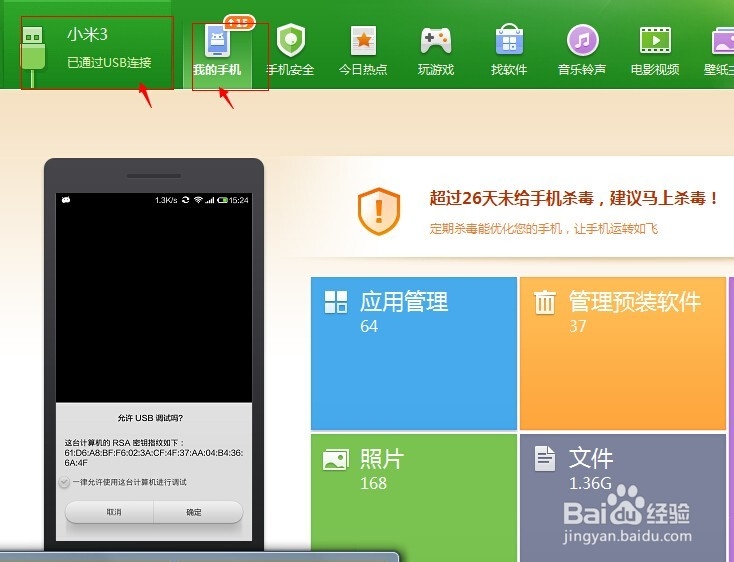Click the RSA fingerprint text

tap(154, 453)
